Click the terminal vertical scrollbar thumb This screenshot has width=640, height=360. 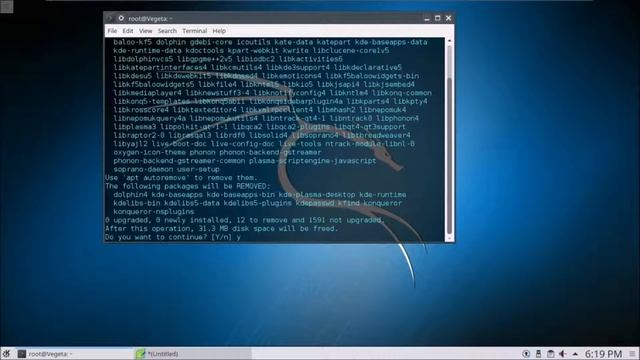click(x=449, y=155)
